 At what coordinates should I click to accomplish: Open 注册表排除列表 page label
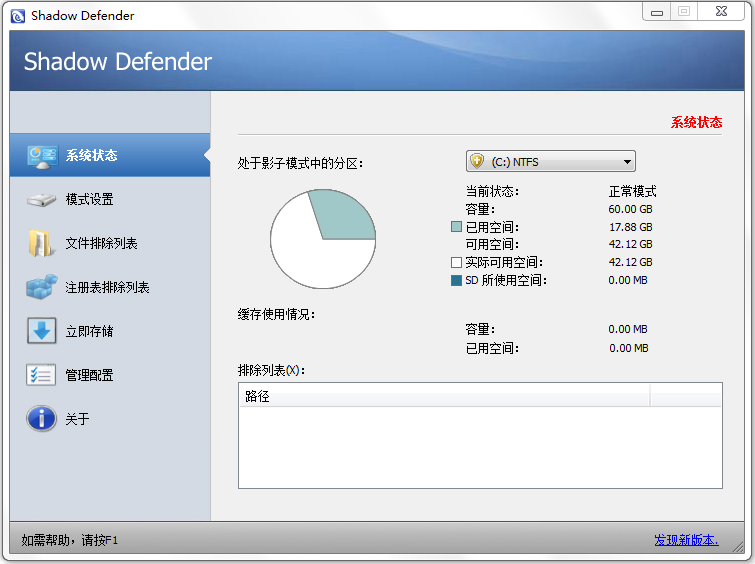pyautogui.click(x=107, y=288)
